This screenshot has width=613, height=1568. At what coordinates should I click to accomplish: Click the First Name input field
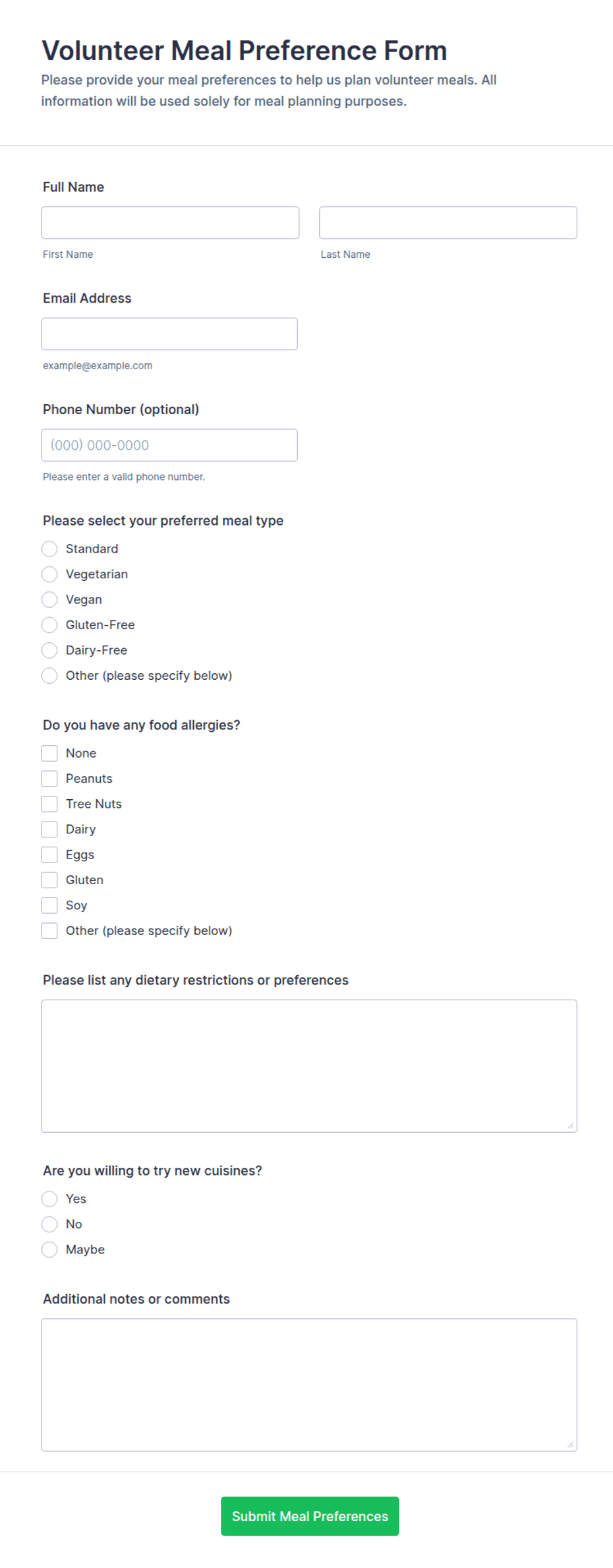pyautogui.click(x=170, y=223)
